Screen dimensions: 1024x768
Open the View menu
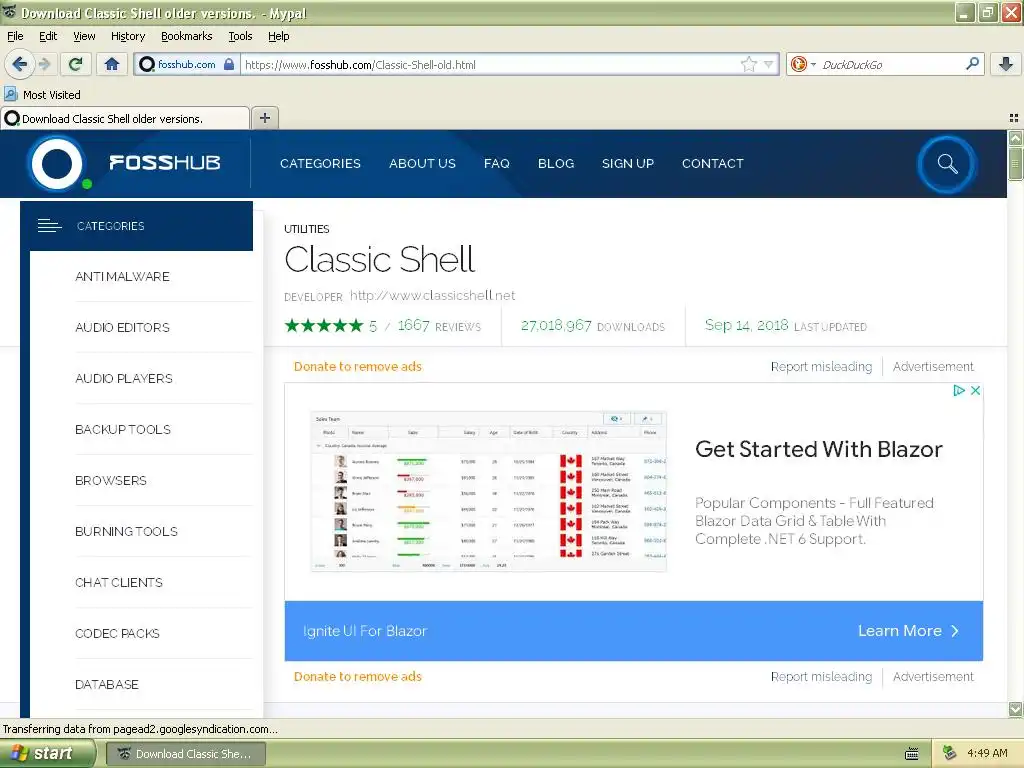click(x=84, y=36)
